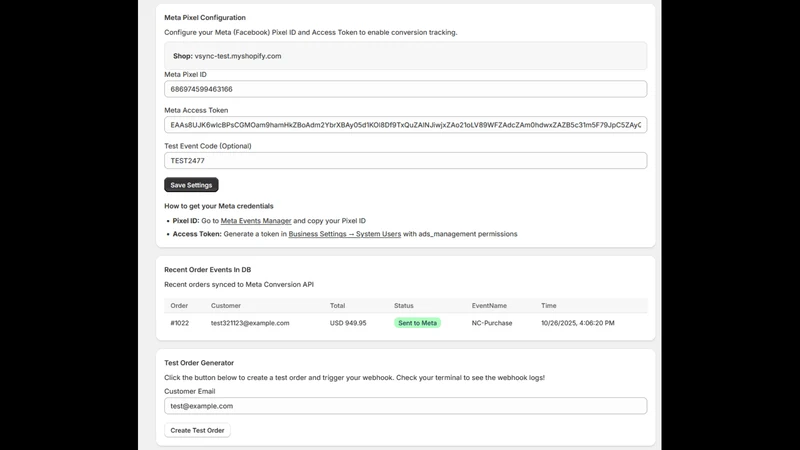Click the Meta Pixel ID label
This screenshot has height=450, width=800.
tap(185, 74)
